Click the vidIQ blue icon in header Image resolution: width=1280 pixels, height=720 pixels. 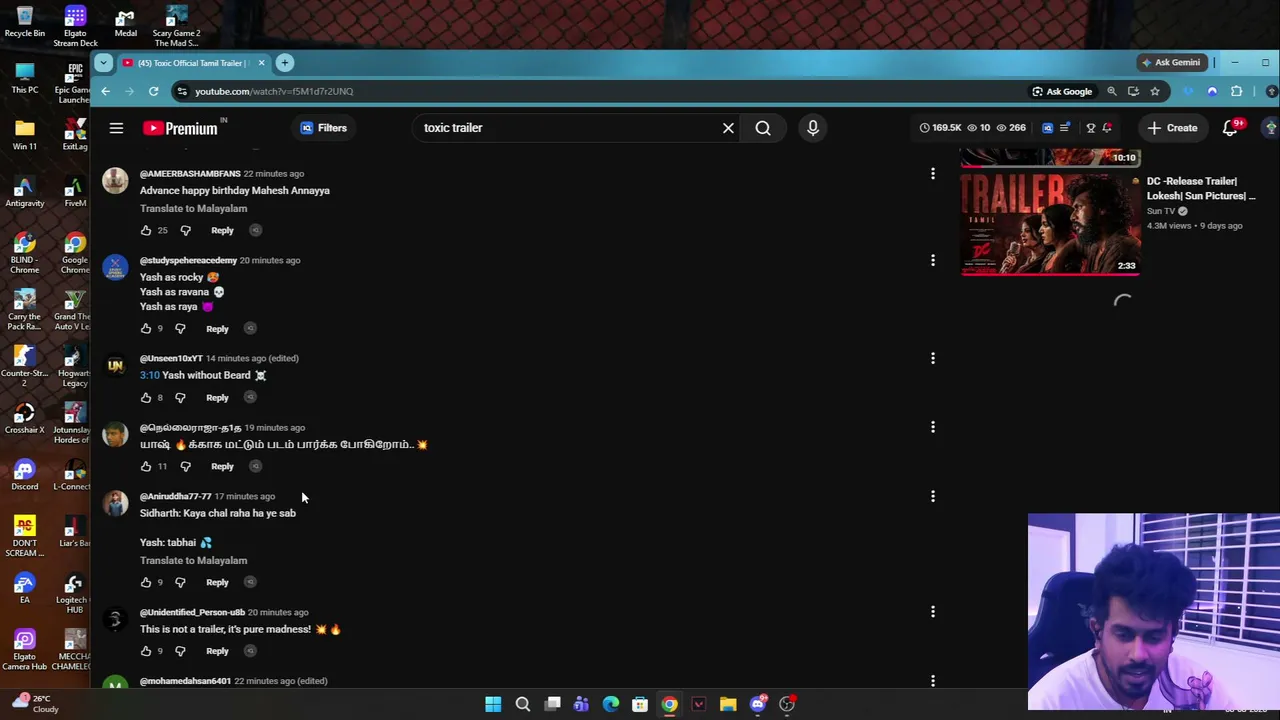pos(1047,128)
